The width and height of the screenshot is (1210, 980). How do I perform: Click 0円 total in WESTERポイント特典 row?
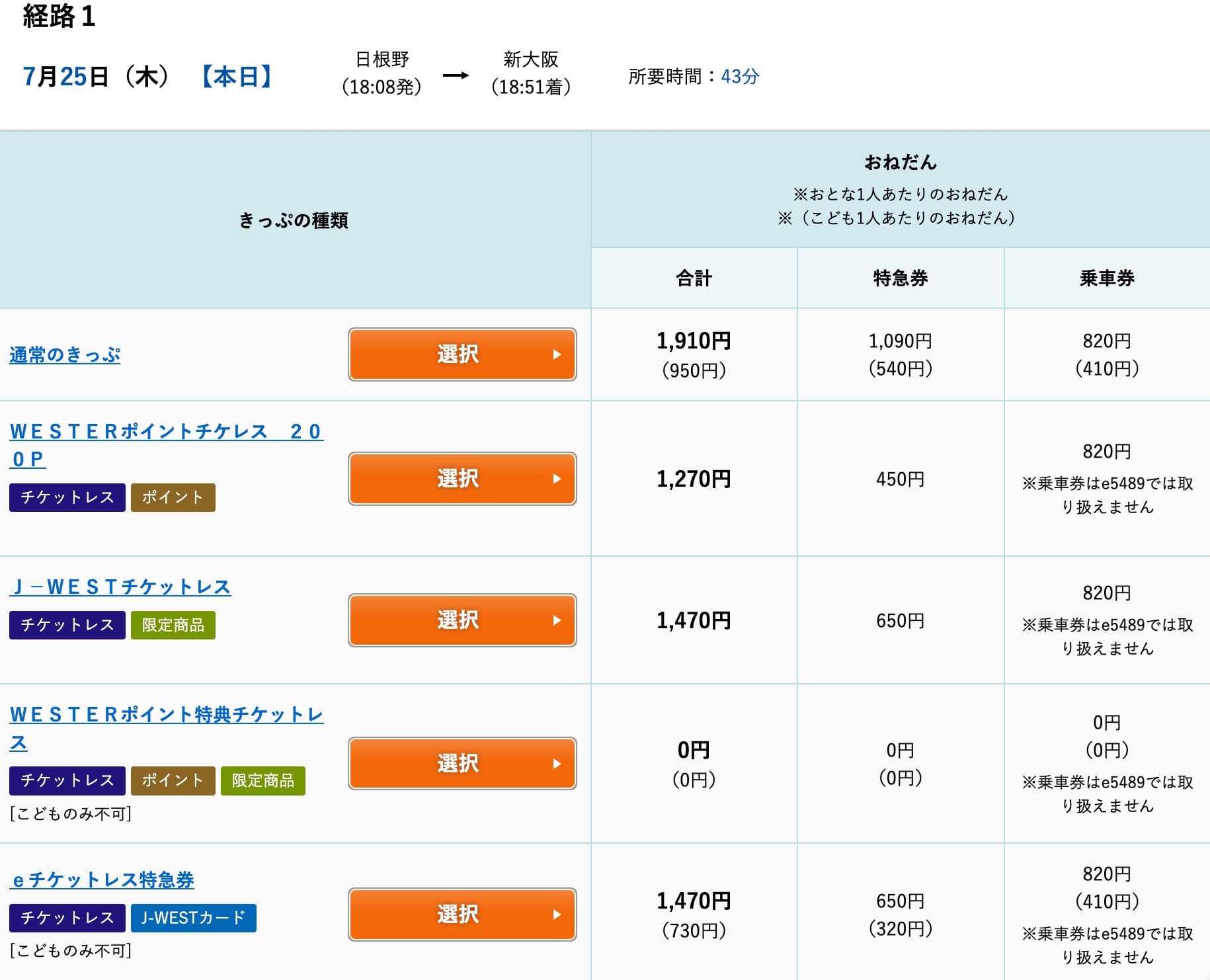[x=694, y=750]
